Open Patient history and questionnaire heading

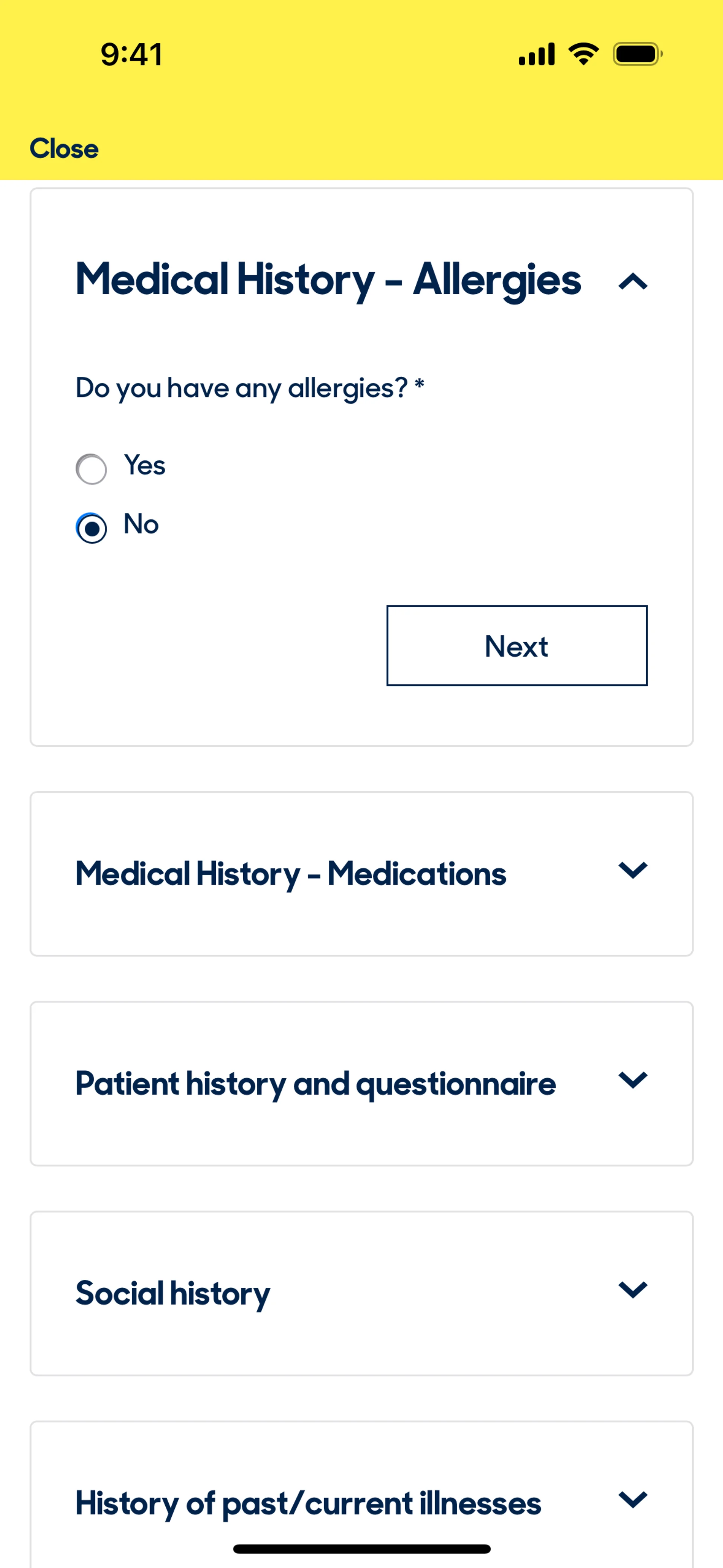(315, 1084)
